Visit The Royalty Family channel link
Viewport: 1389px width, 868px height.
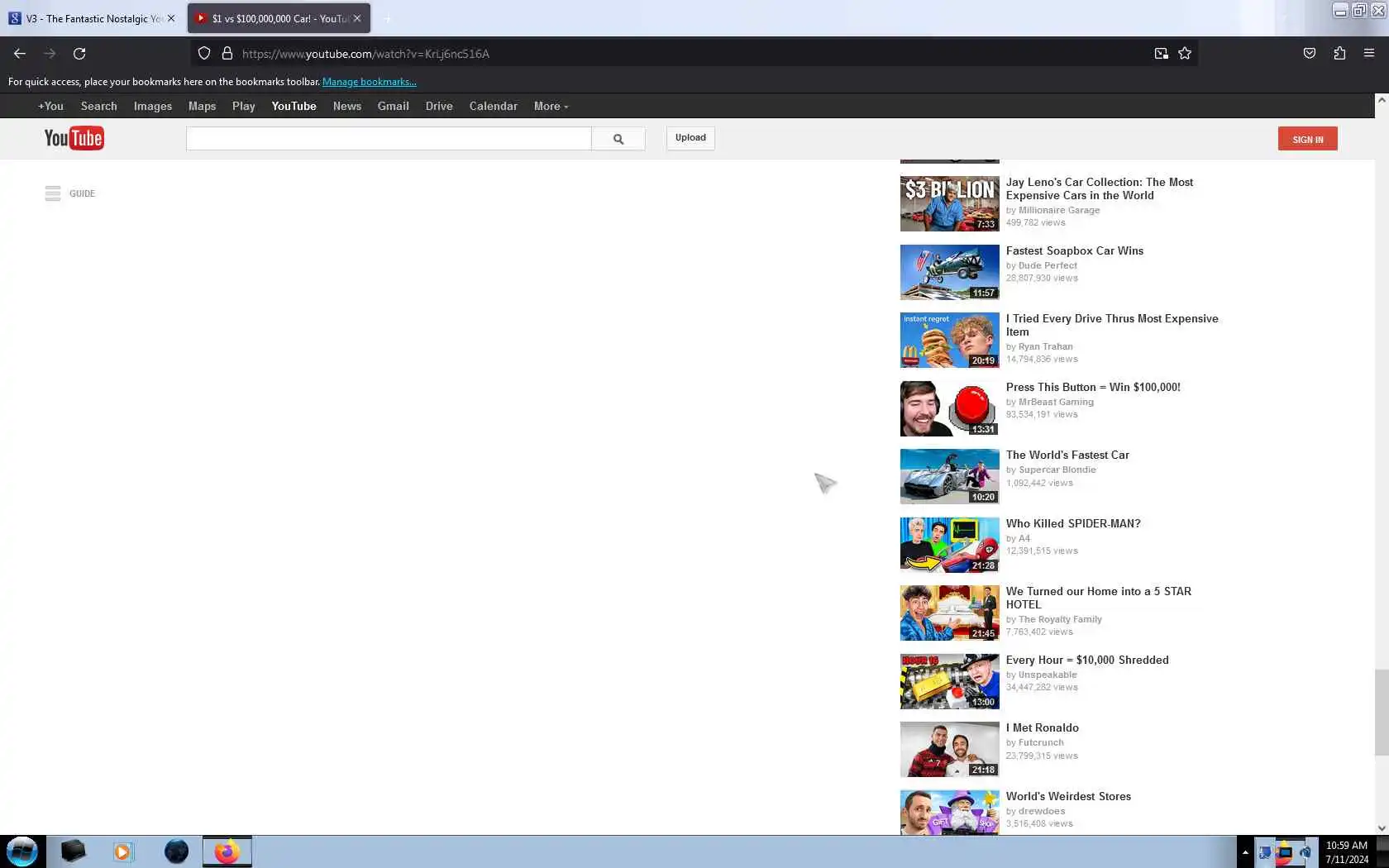(1060, 619)
